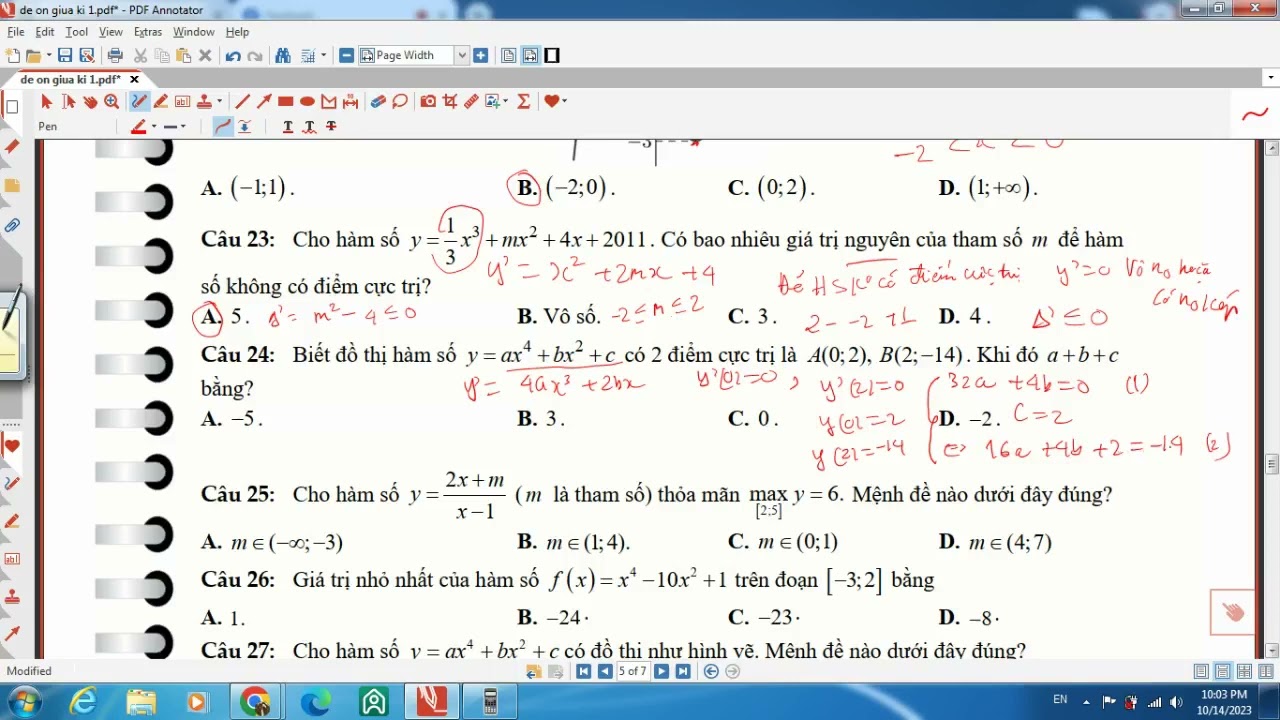Go to previous page in navigation bar
The image size is (1280, 720).
pos(605,671)
